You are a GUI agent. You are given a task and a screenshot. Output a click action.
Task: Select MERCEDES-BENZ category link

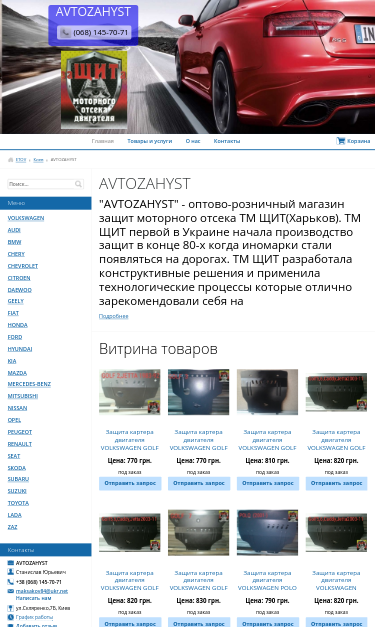pos(29,384)
